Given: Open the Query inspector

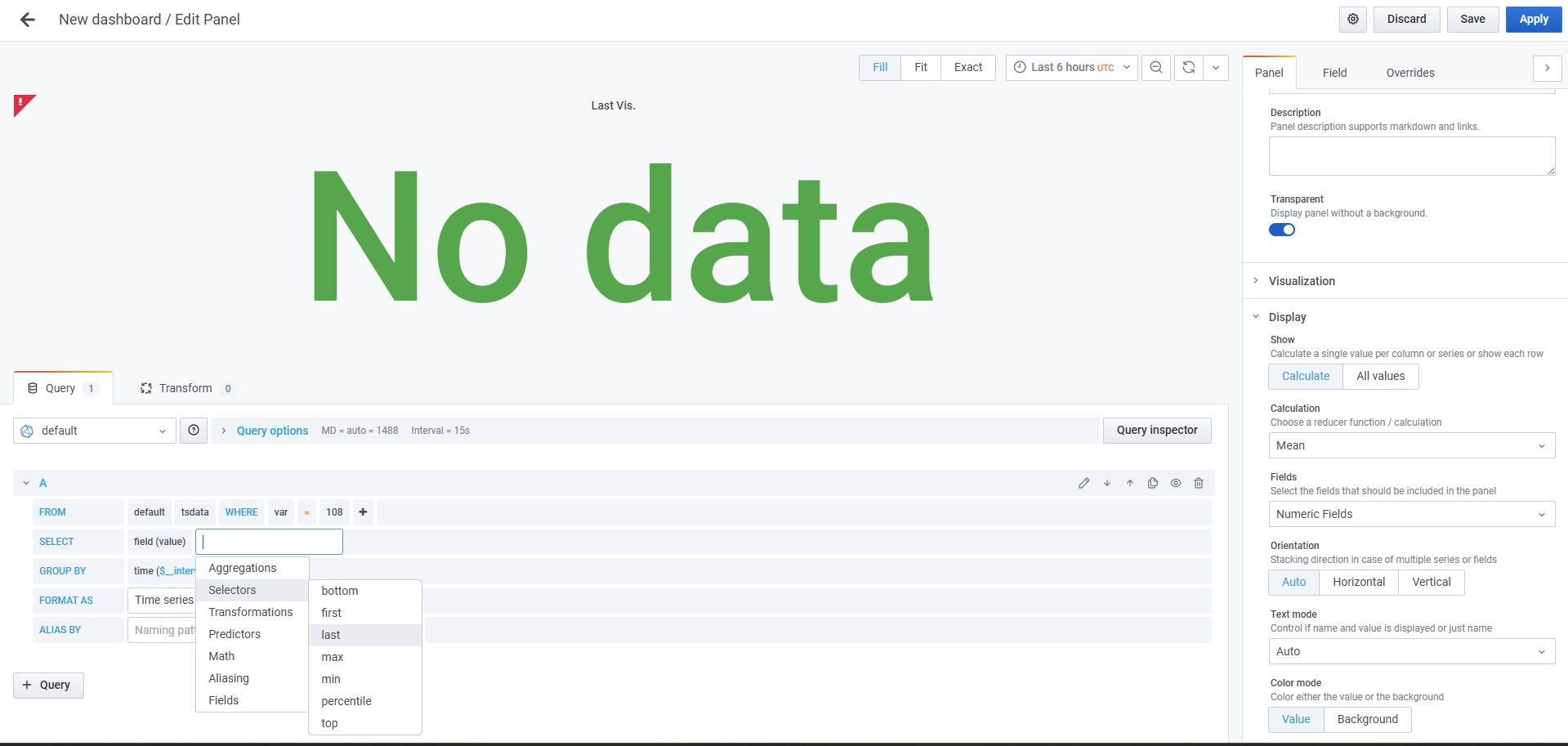Looking at the screenshot, I should click(1156, 431).
